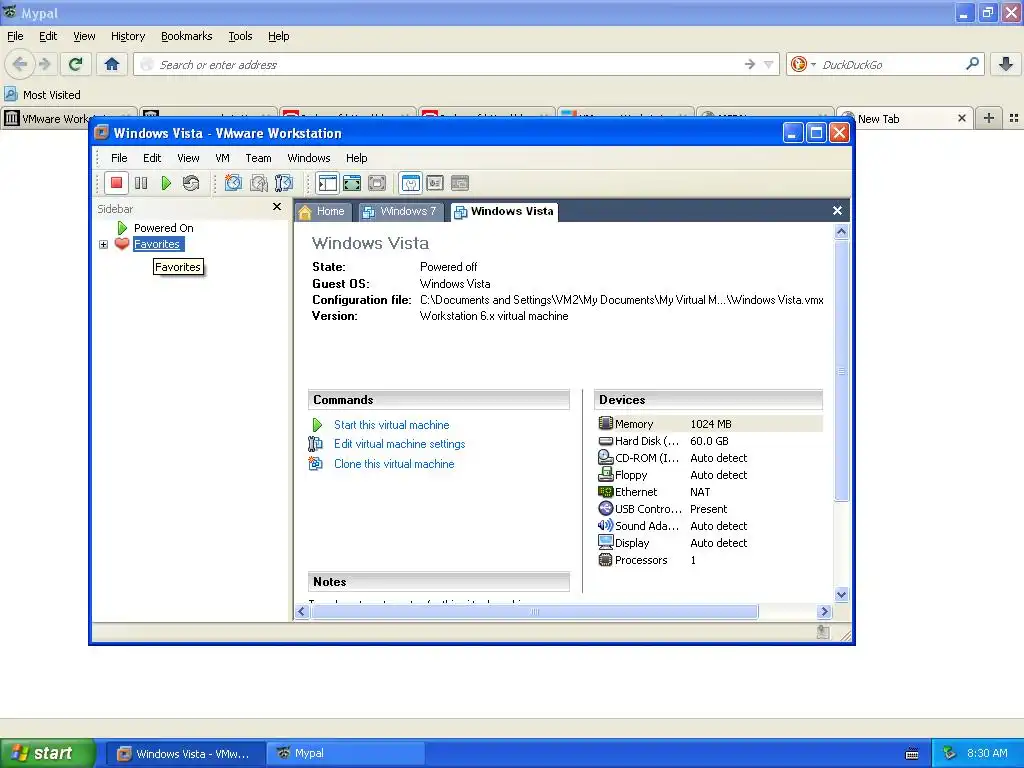1024x768 pixels.
Task: Select the Floppy device row
Action: [709, 475]
